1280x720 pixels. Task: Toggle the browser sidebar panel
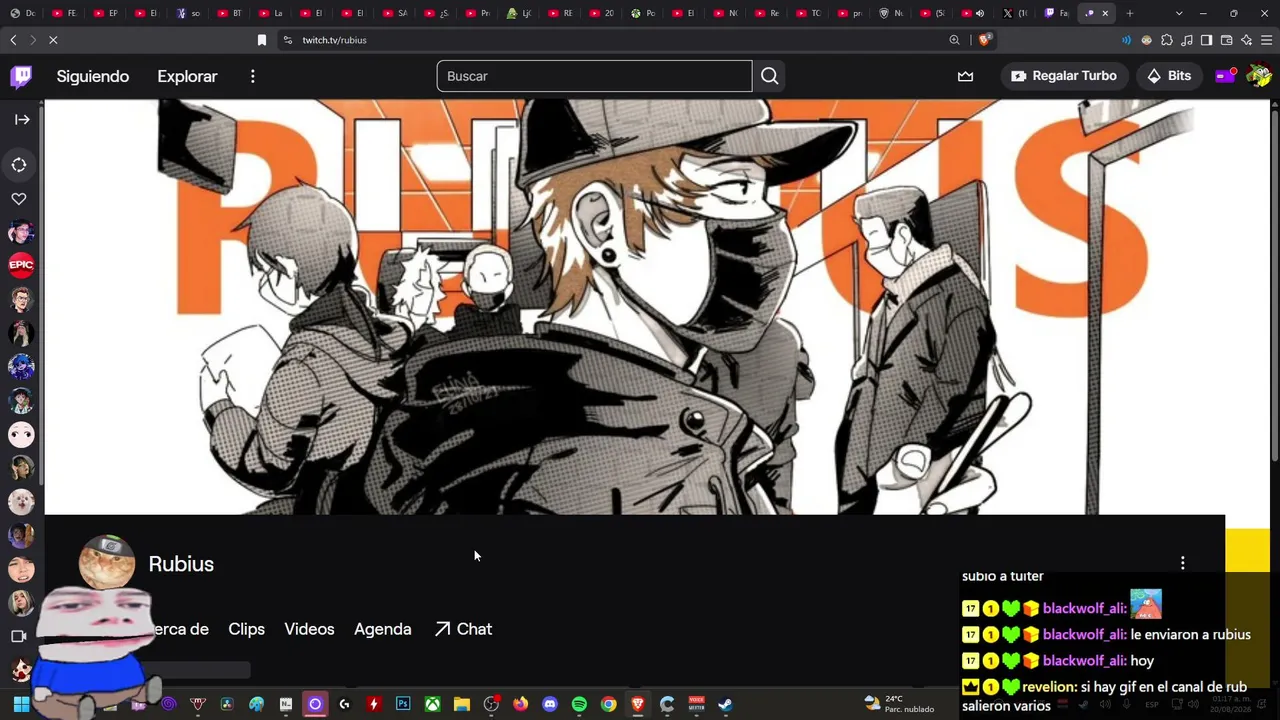1206,40
